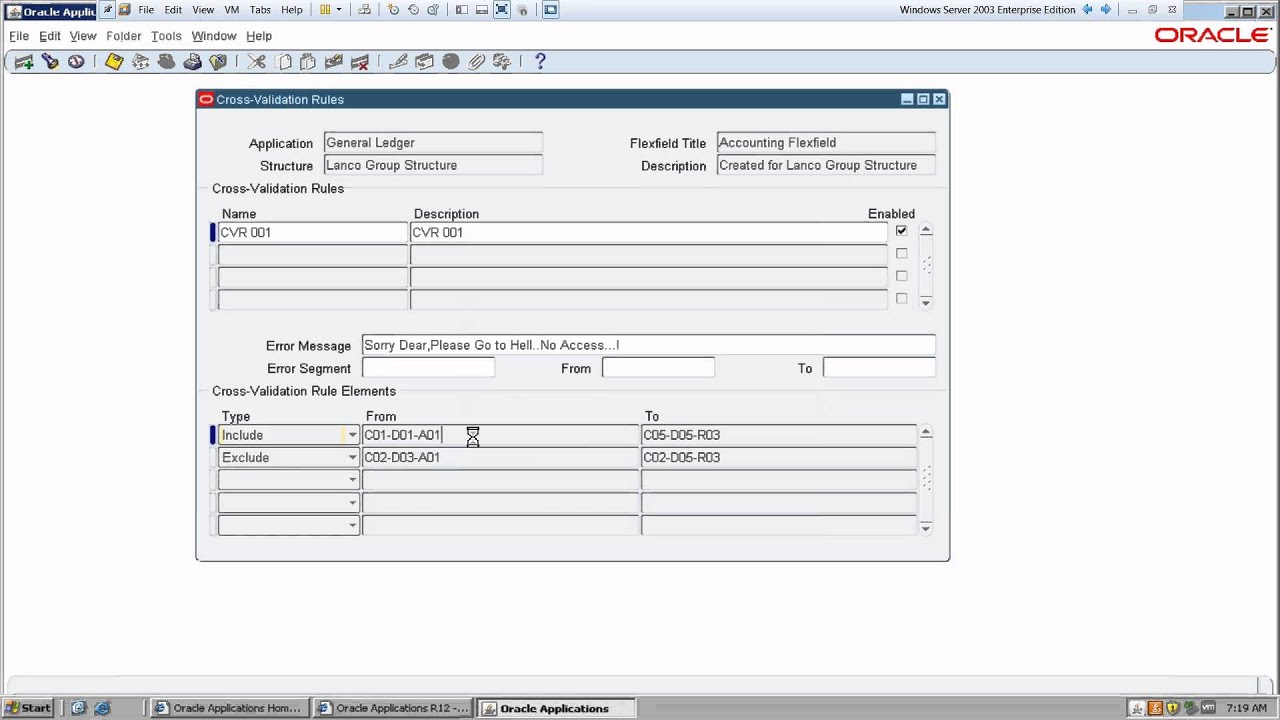The width and height of the screenshot is (1280, 720).
Task: Click the Clear Record toolbar icon
Action: click(334, 62)
